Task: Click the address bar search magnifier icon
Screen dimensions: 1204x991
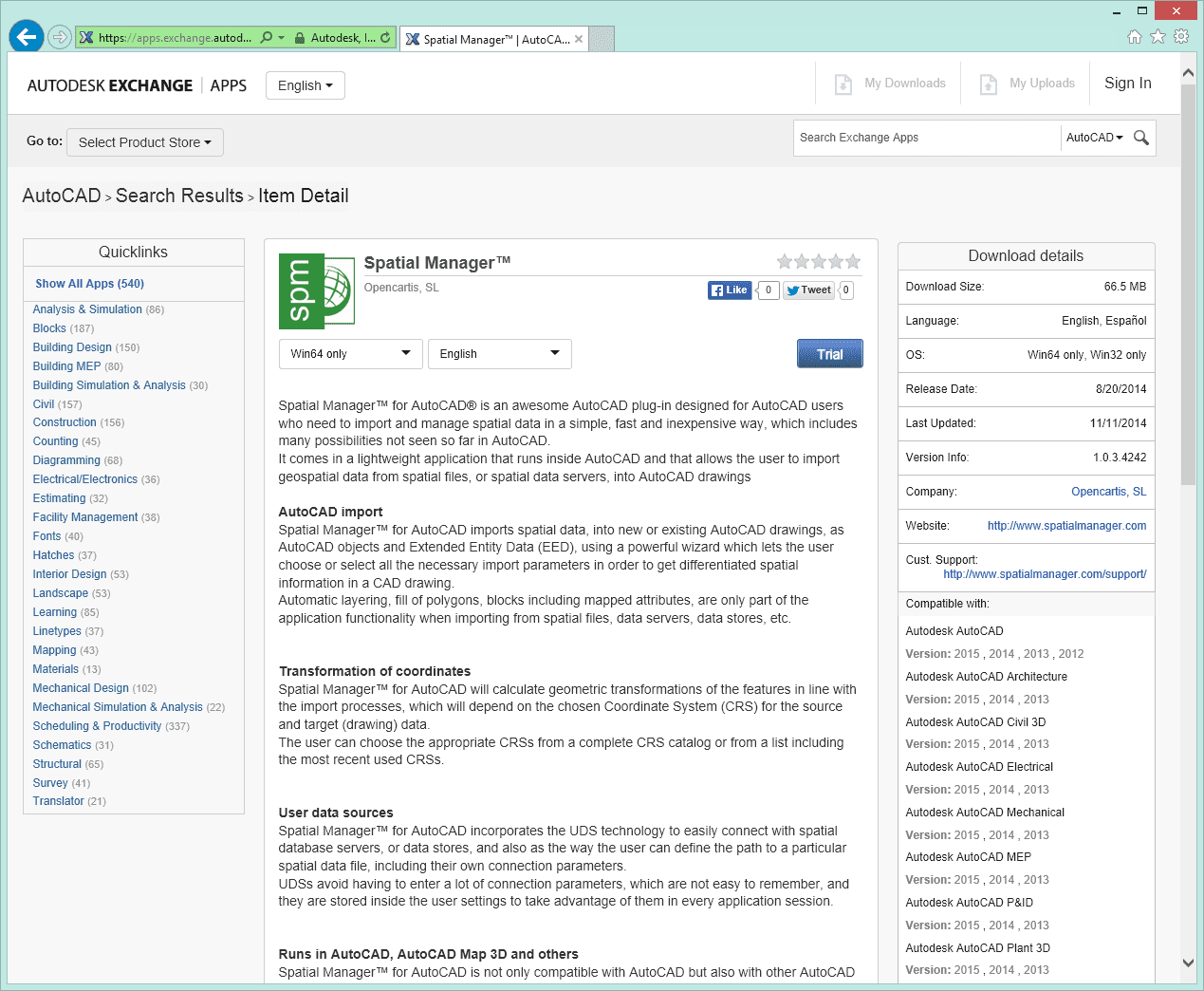Action: click(x=267, y=38)
